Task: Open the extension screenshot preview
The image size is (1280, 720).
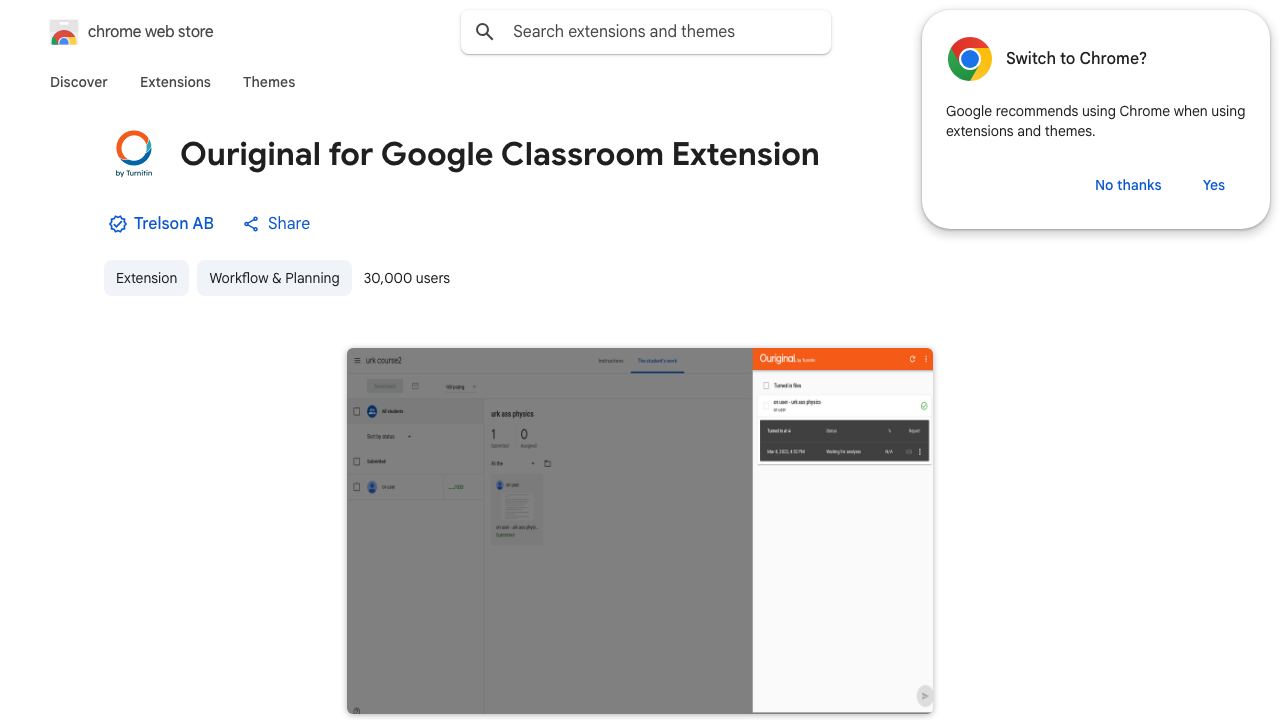Action: [640, 531]
